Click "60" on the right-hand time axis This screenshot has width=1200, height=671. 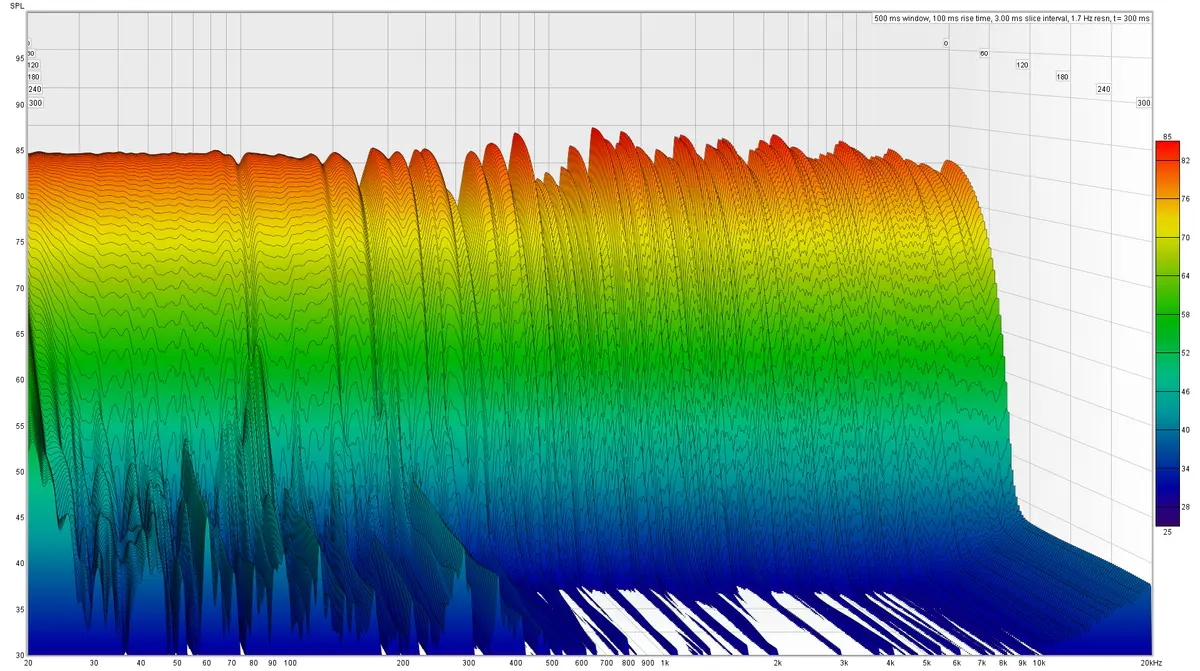[x=984, y=53]
